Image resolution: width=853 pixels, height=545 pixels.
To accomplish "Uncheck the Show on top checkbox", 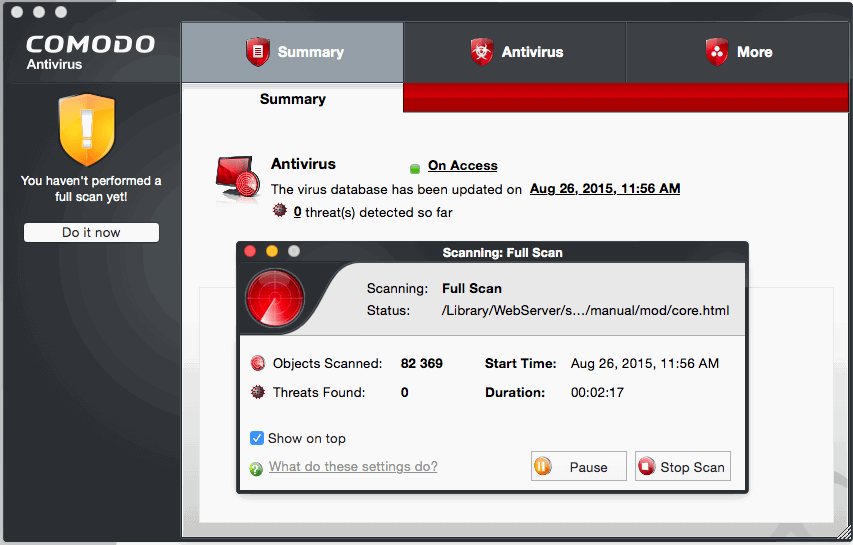I will click(x=257, y=438).
